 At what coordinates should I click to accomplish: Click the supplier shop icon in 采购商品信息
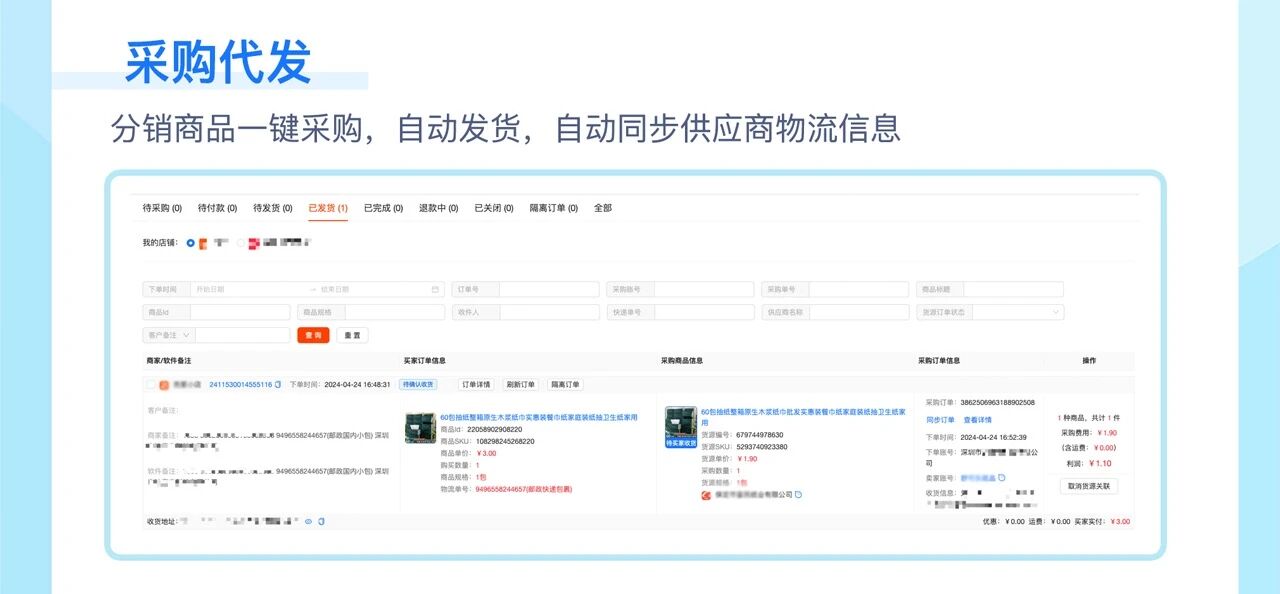[x=705, y=494]
